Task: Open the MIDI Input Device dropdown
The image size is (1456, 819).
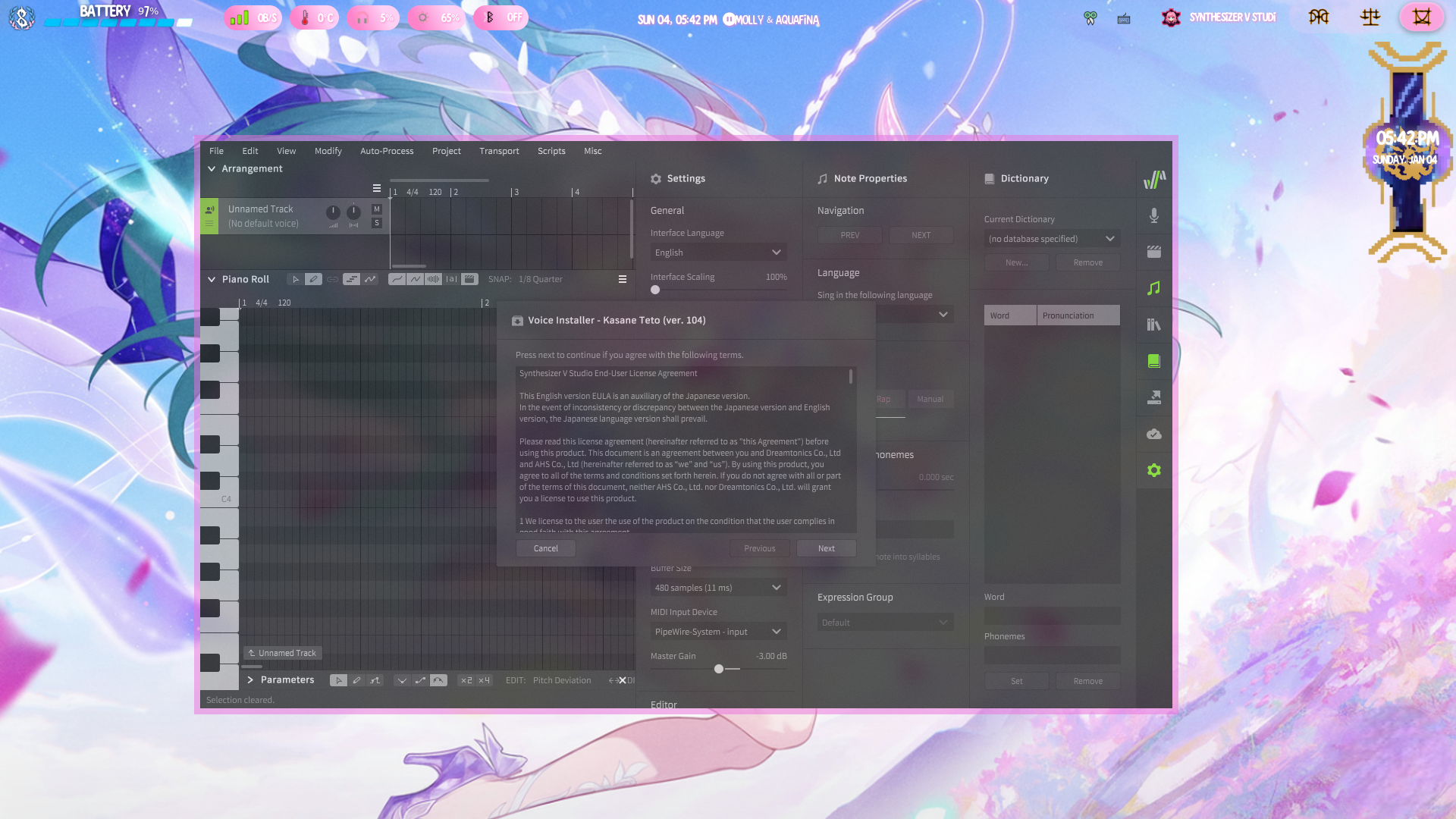Action: pos(717,632)
